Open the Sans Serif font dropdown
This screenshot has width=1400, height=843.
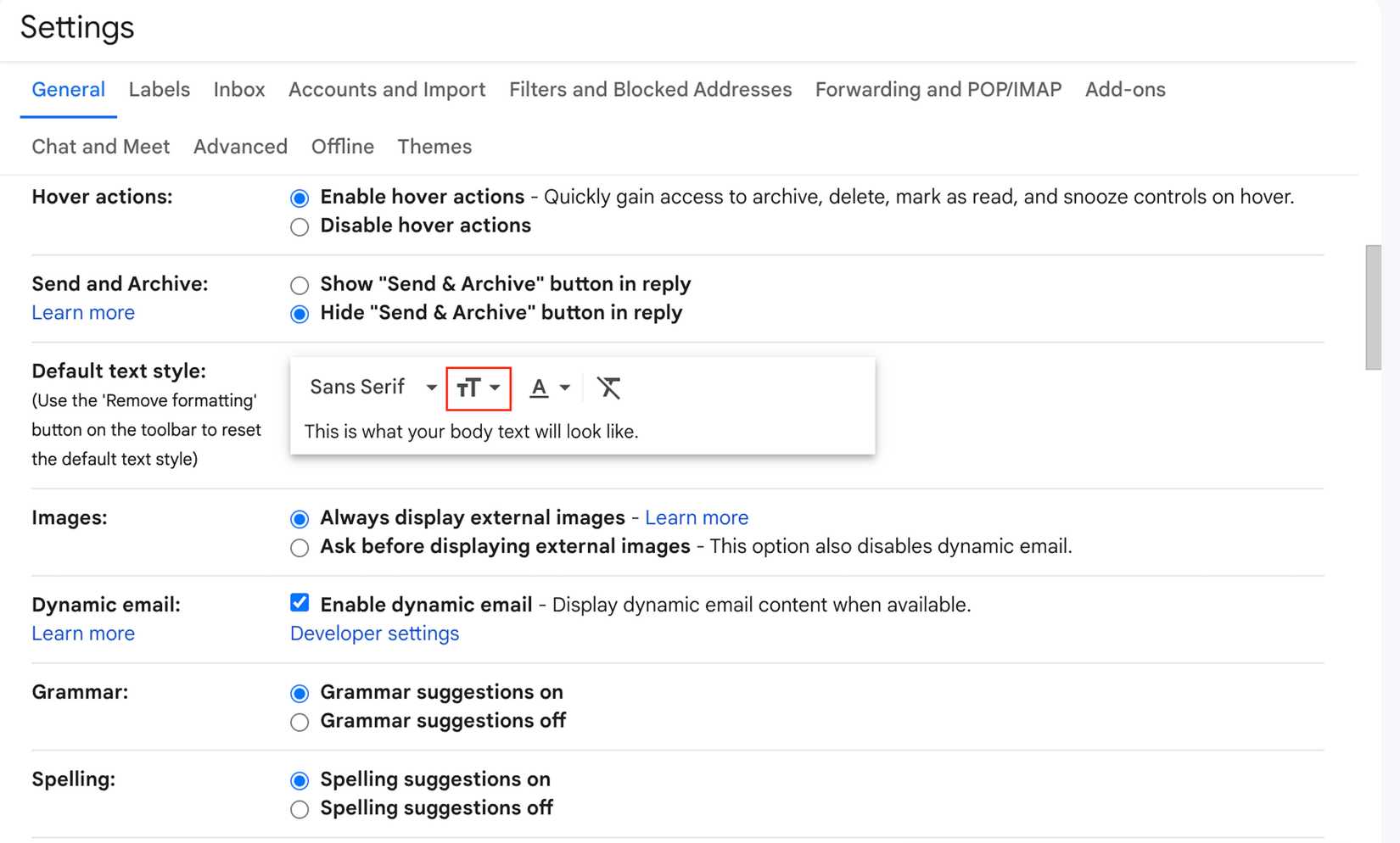[x=369, y=388]
